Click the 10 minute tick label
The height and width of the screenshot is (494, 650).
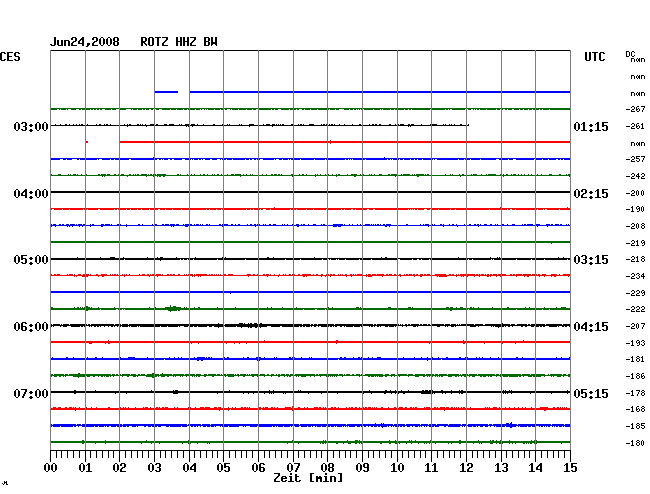(397, 468)
